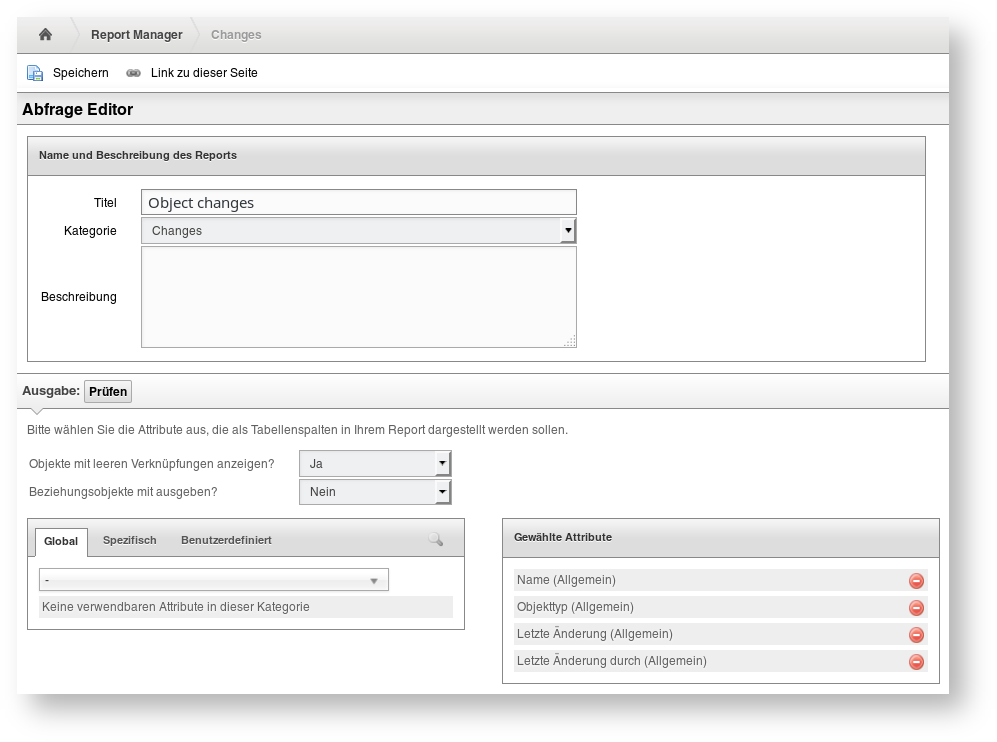
Task: Go to Report Manager breadcrumb
Action: click(136, 35)
